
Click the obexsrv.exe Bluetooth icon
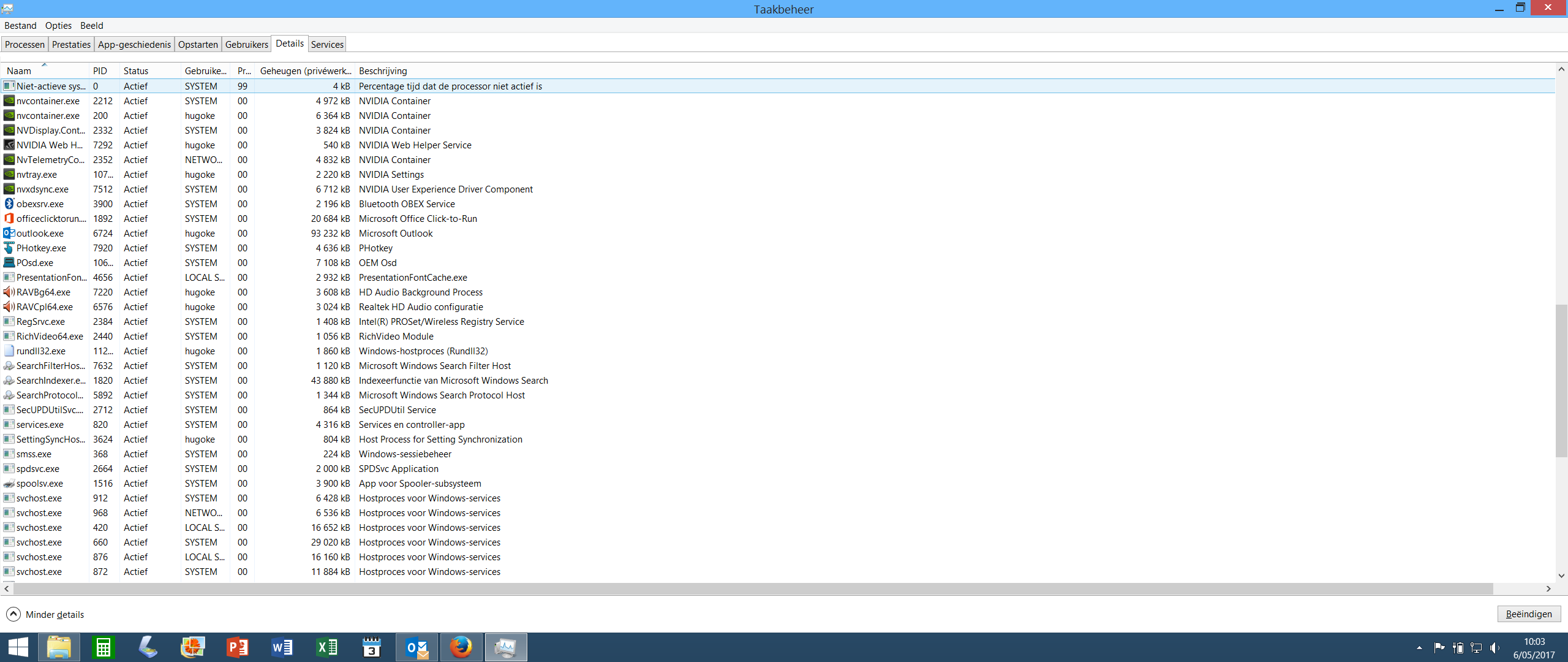pos(9,204)
